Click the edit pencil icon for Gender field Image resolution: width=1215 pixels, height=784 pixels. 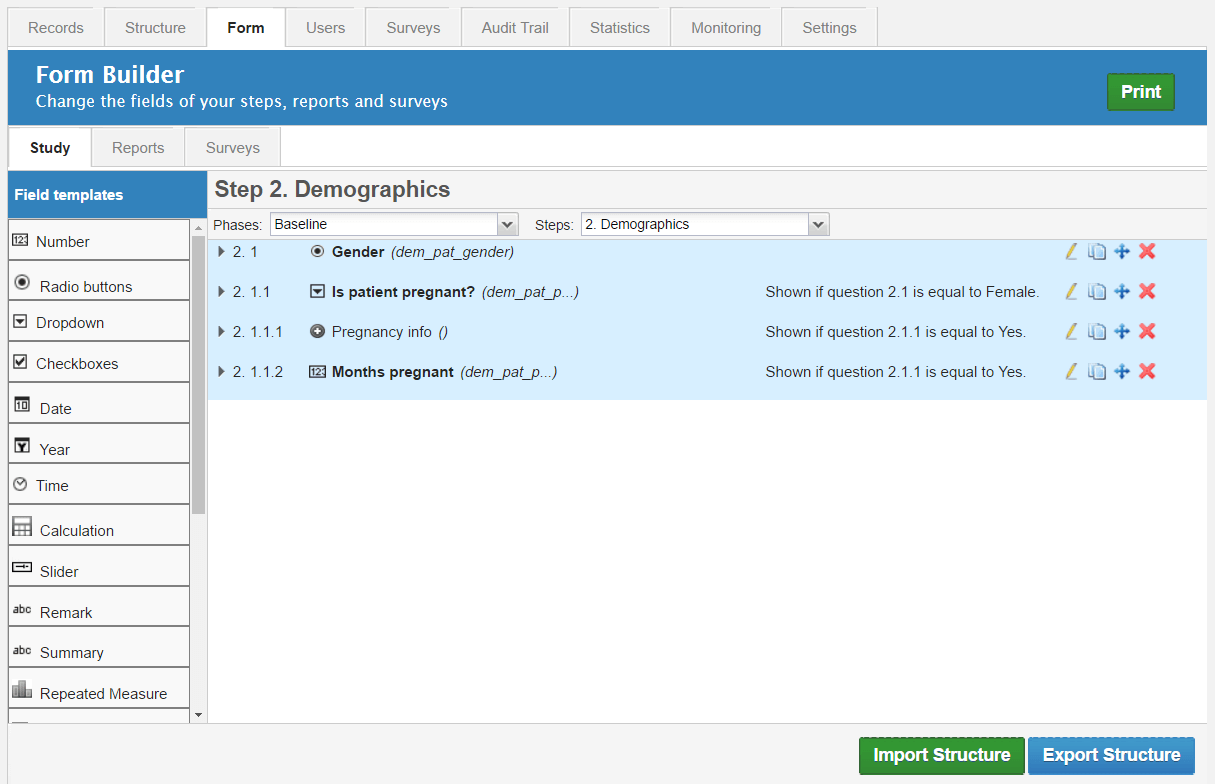[1072, 252]
